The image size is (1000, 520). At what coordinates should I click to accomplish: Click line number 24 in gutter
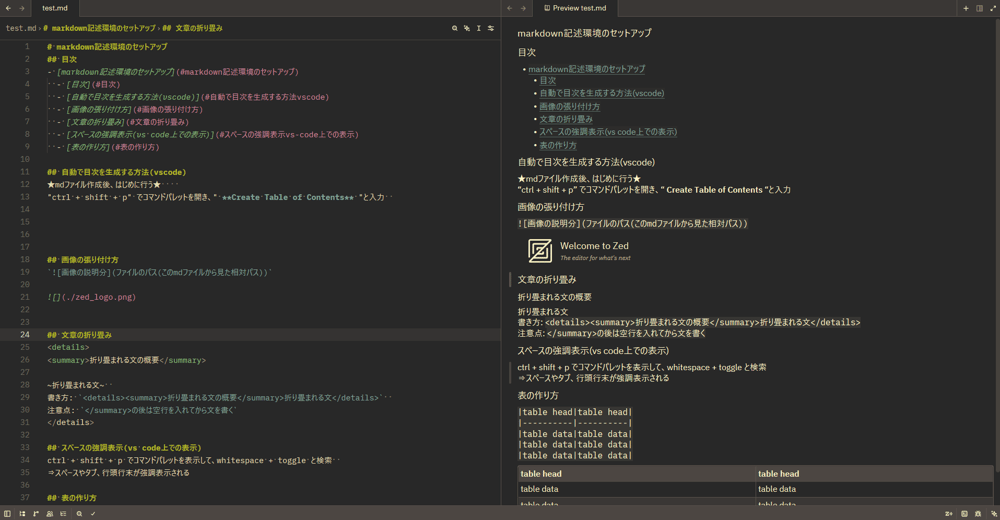[25, 334]
